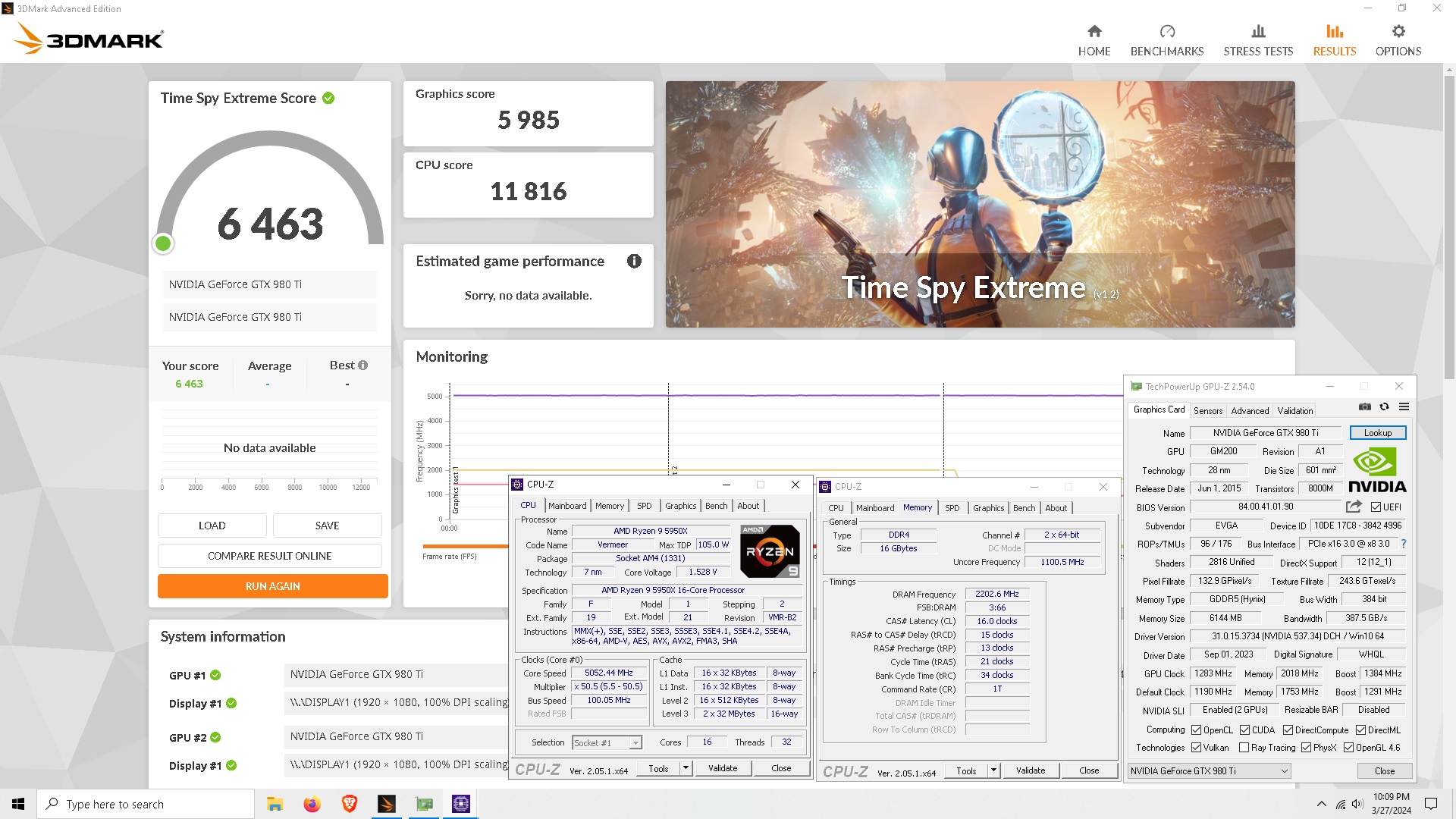
Task: Go to the 3DMark Home icon
Action: click(x=1094, y=32)
